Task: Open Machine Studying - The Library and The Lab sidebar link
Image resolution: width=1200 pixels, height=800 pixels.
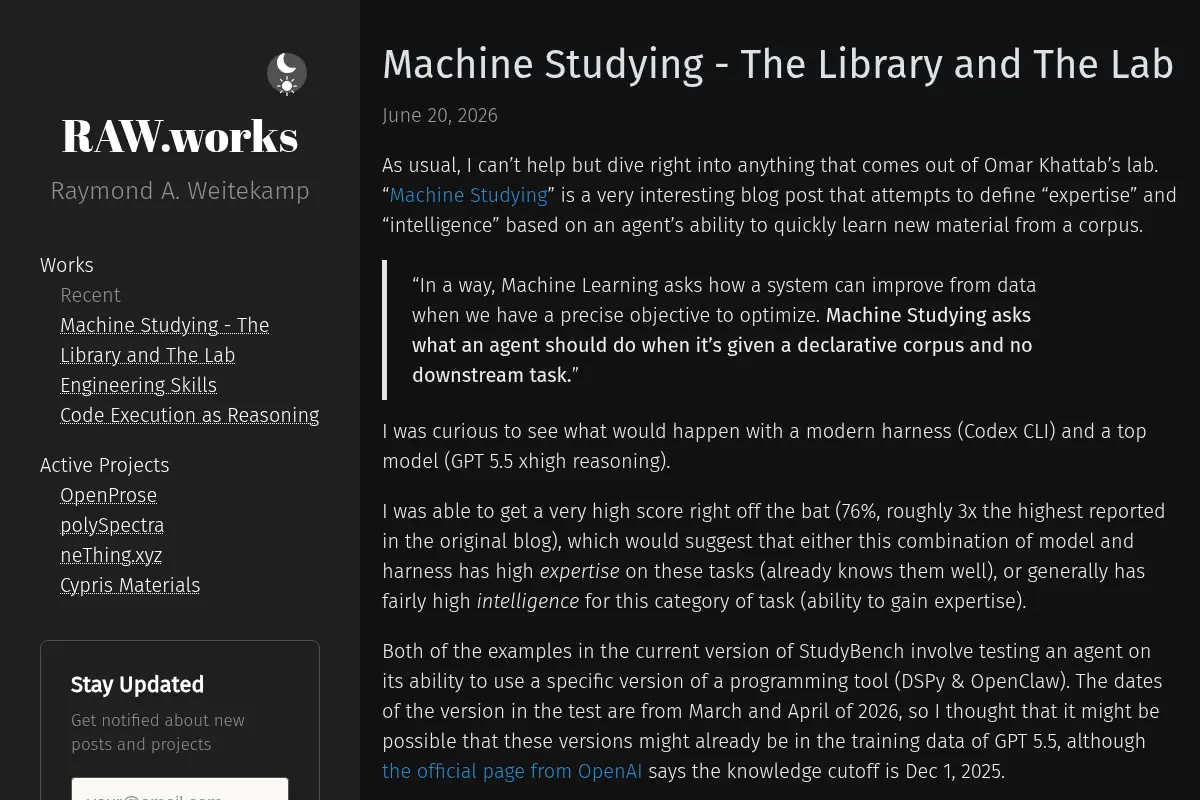Action: pyautogui.click(x=164, y=340)
